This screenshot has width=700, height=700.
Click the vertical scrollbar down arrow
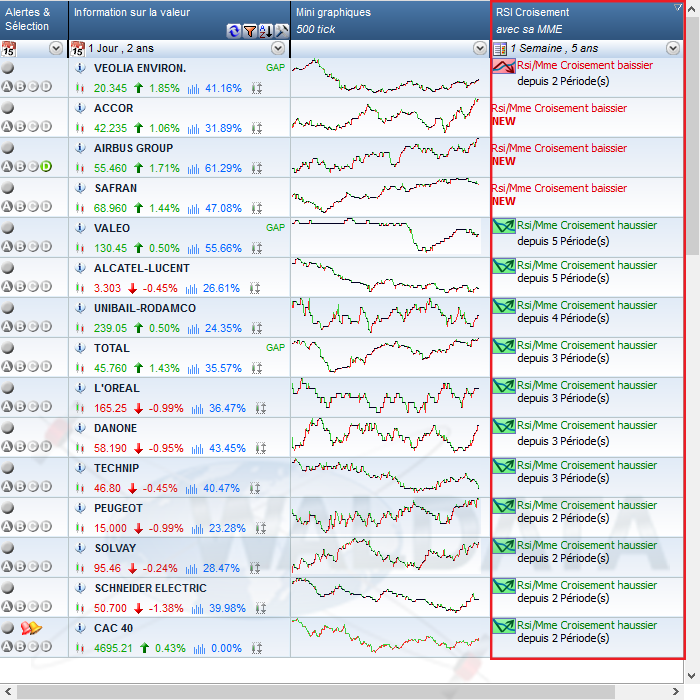692,675
